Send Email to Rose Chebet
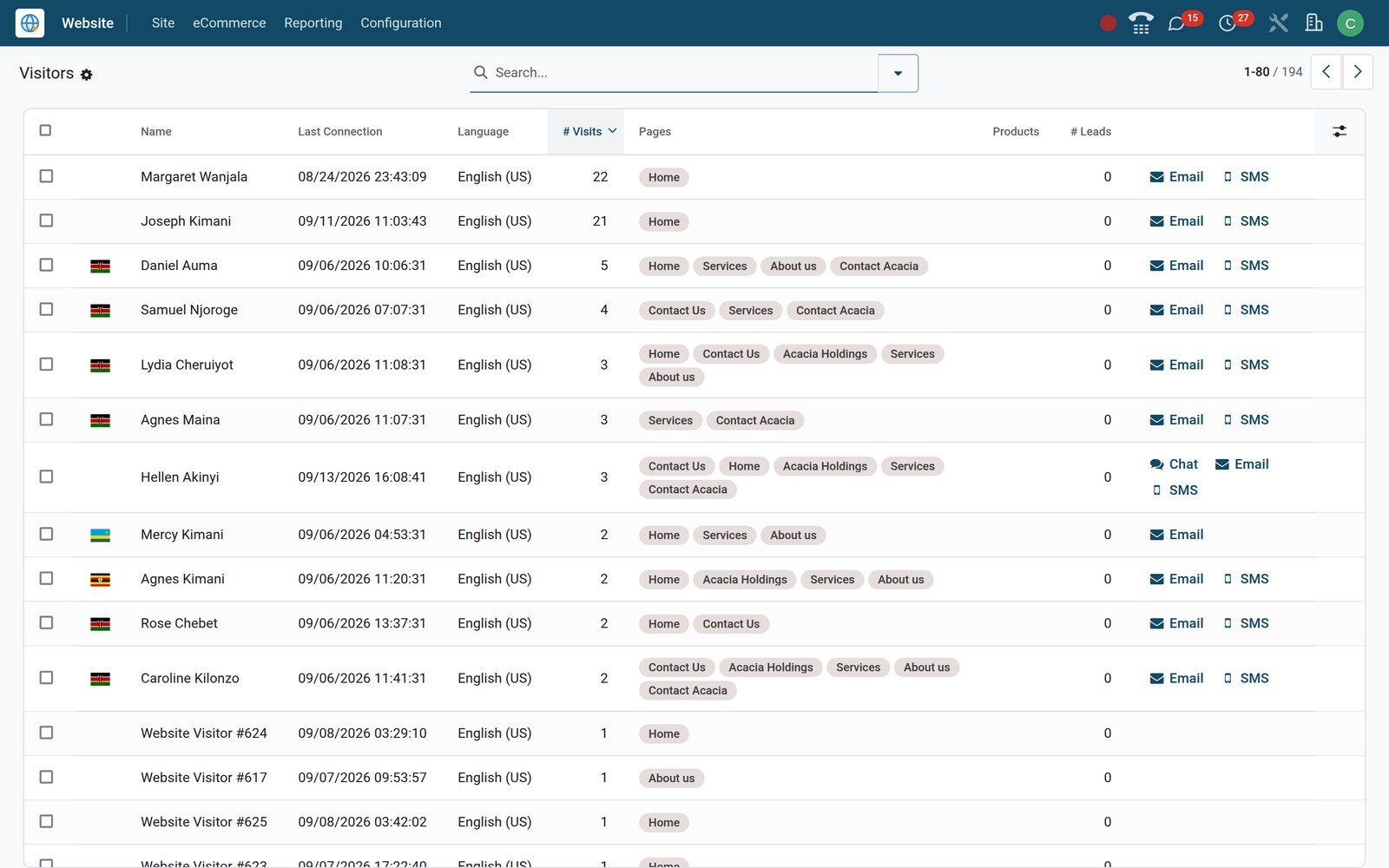1389x868 pixels. pos(1176,623)
